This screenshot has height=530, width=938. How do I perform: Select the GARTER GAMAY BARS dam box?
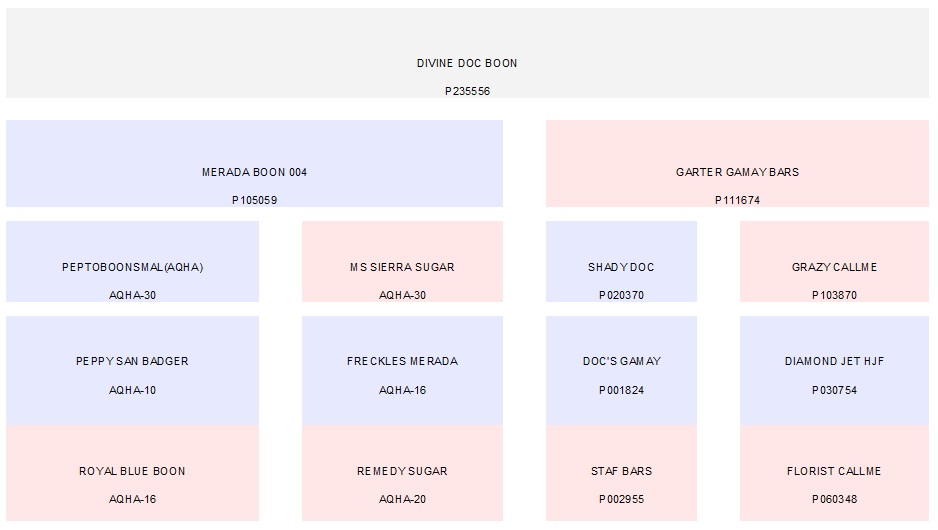point(737,172)
